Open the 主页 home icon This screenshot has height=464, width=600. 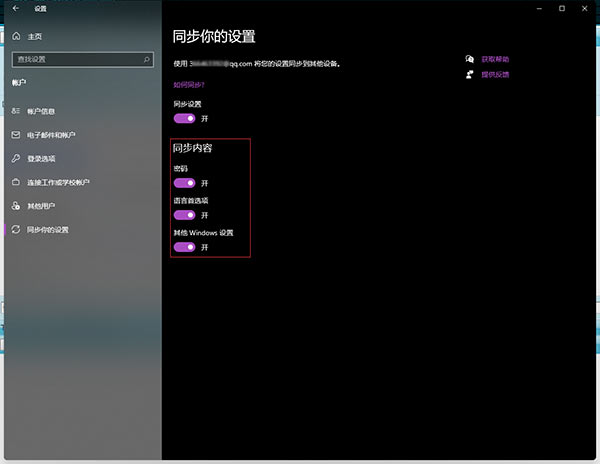16,36
